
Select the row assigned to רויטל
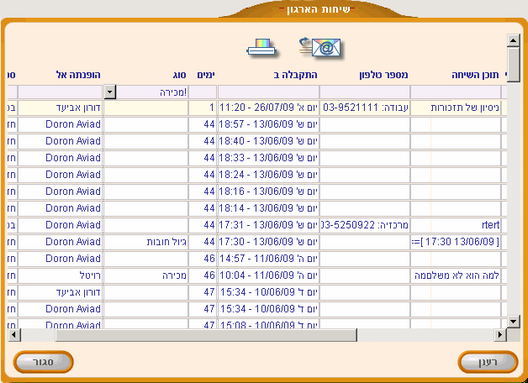[x=257, y=276]
